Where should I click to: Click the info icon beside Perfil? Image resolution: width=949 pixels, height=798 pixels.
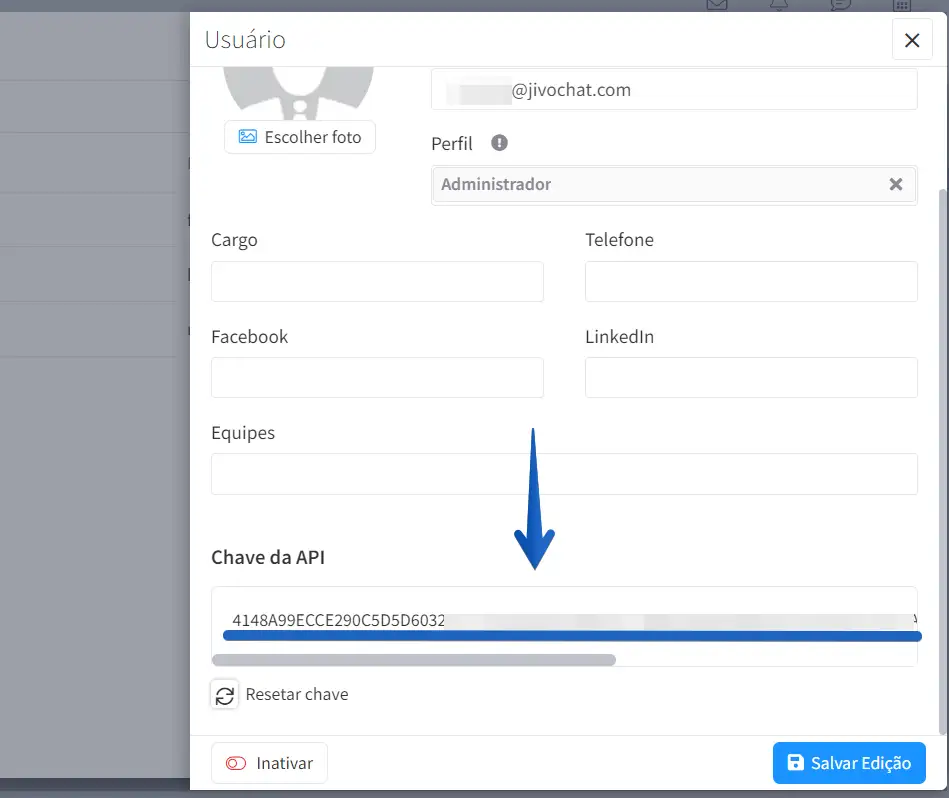(x=500, y=143)
